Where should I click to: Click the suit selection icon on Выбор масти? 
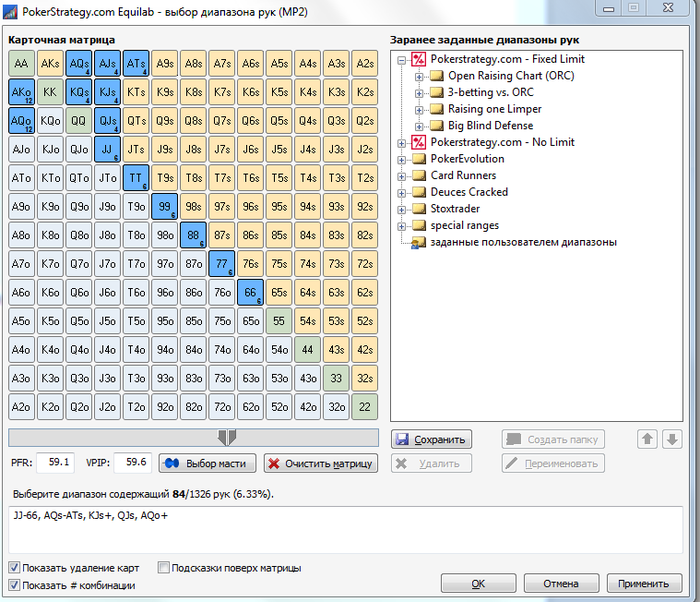click(x=172, y=464)
